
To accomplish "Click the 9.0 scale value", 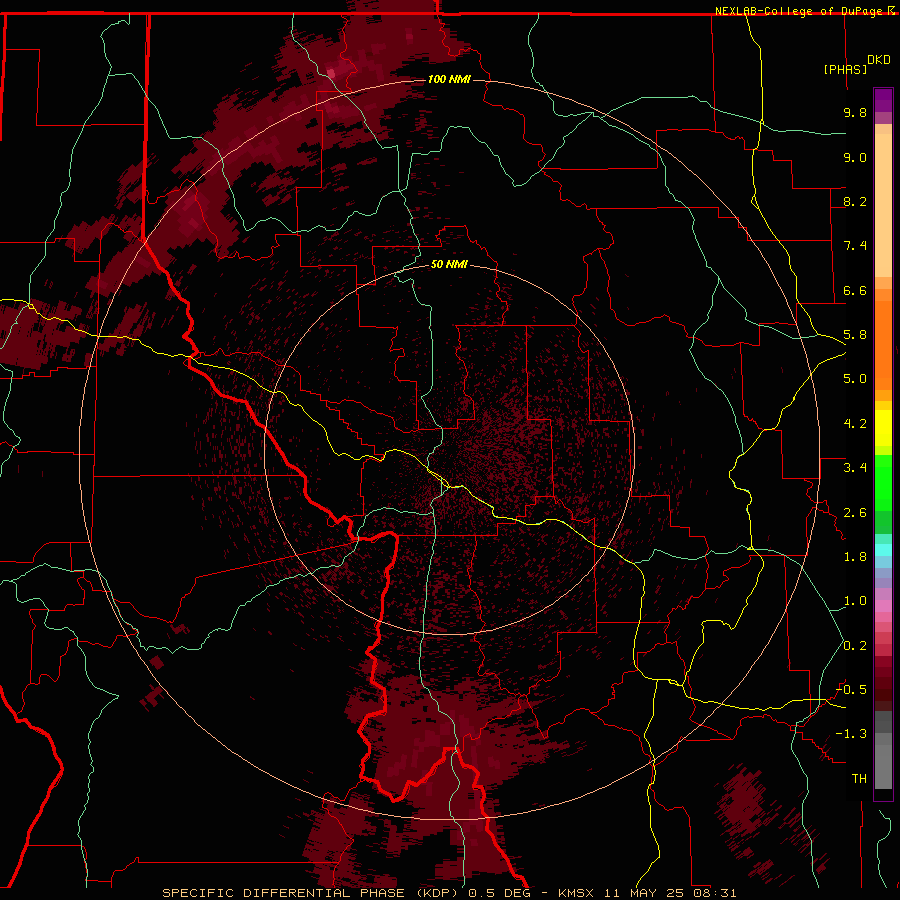I will click(x=855, y=157).
